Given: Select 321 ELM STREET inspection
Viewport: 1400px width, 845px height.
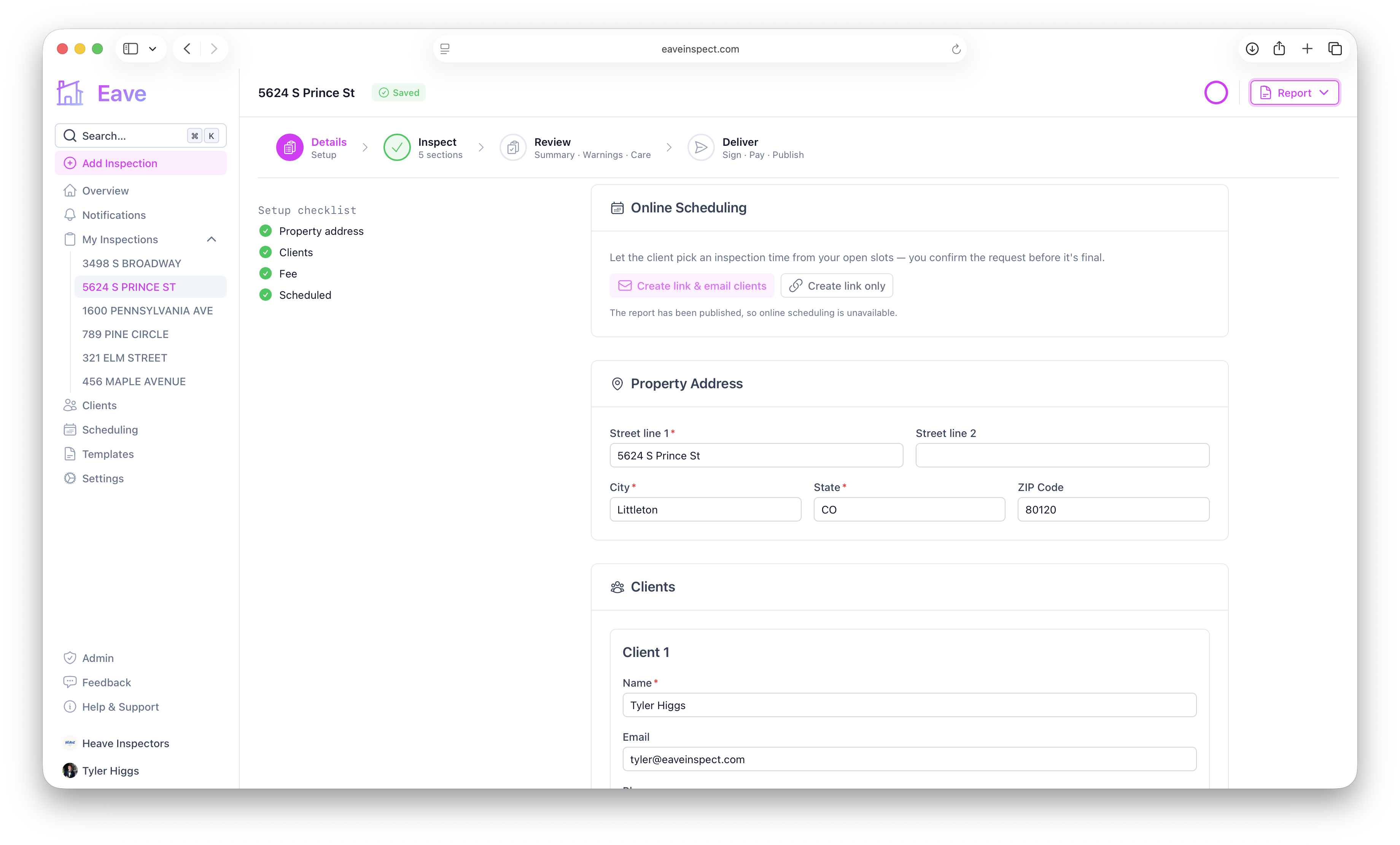Looking at the screenshot, I should tap(150, 358).
